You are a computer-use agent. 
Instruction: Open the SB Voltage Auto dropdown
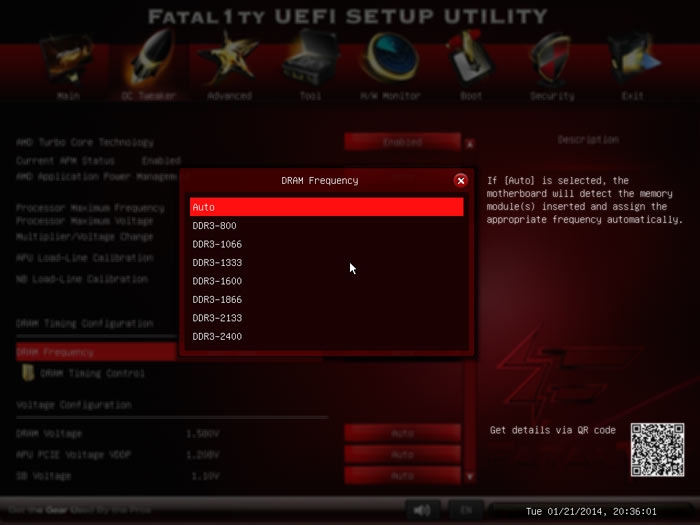(402, 476)
